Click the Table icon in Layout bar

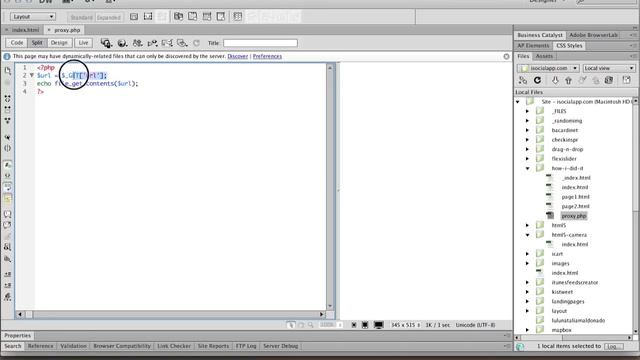click(238, 17)
